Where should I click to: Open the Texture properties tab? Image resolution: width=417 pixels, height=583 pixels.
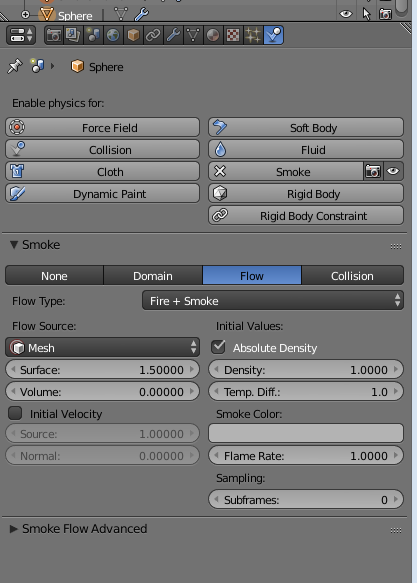[x=233, y=35]
